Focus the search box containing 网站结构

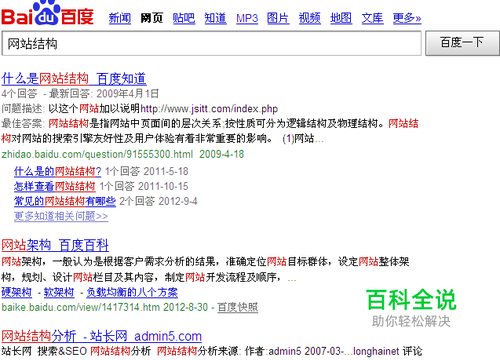pyautogui.click(x=212, y=44)
